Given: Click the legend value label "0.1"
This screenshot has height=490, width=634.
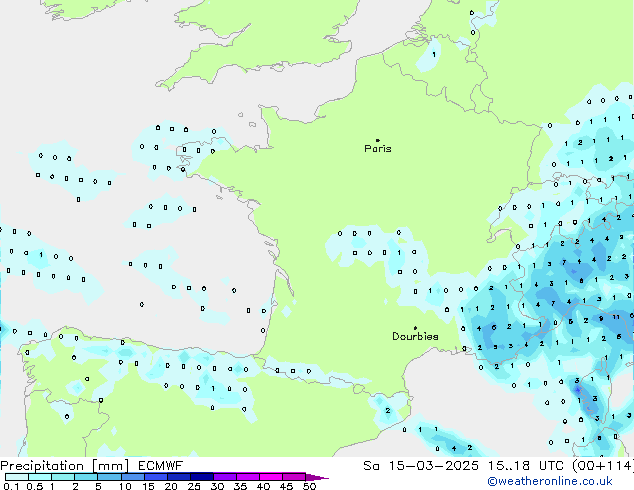Looking at the screenshot, I should point(11,486).
